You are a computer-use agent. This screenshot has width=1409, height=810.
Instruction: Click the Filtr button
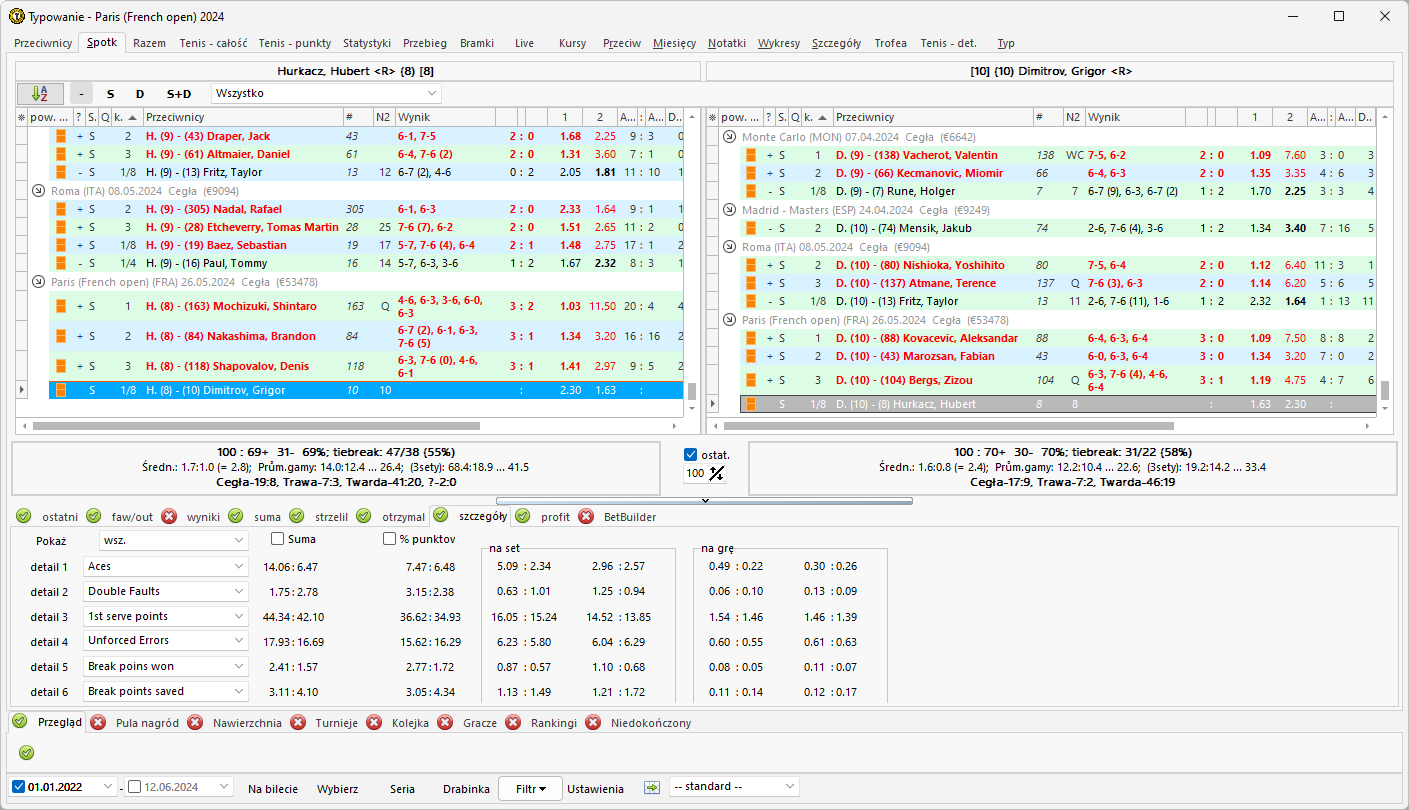(x=530, y=788)
